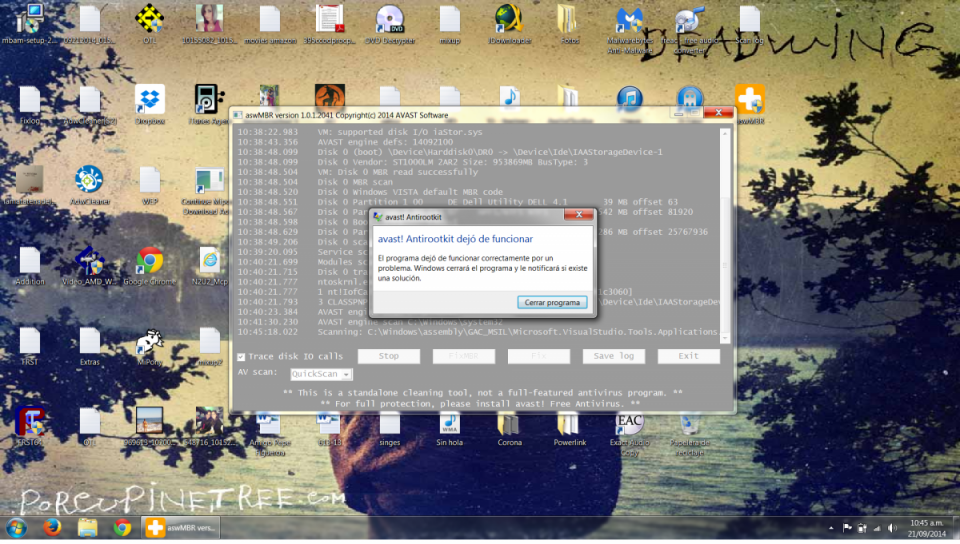Open the Powerlink folder
The width and height of the screenshot is (960, 544).
[x=569, y=428]
